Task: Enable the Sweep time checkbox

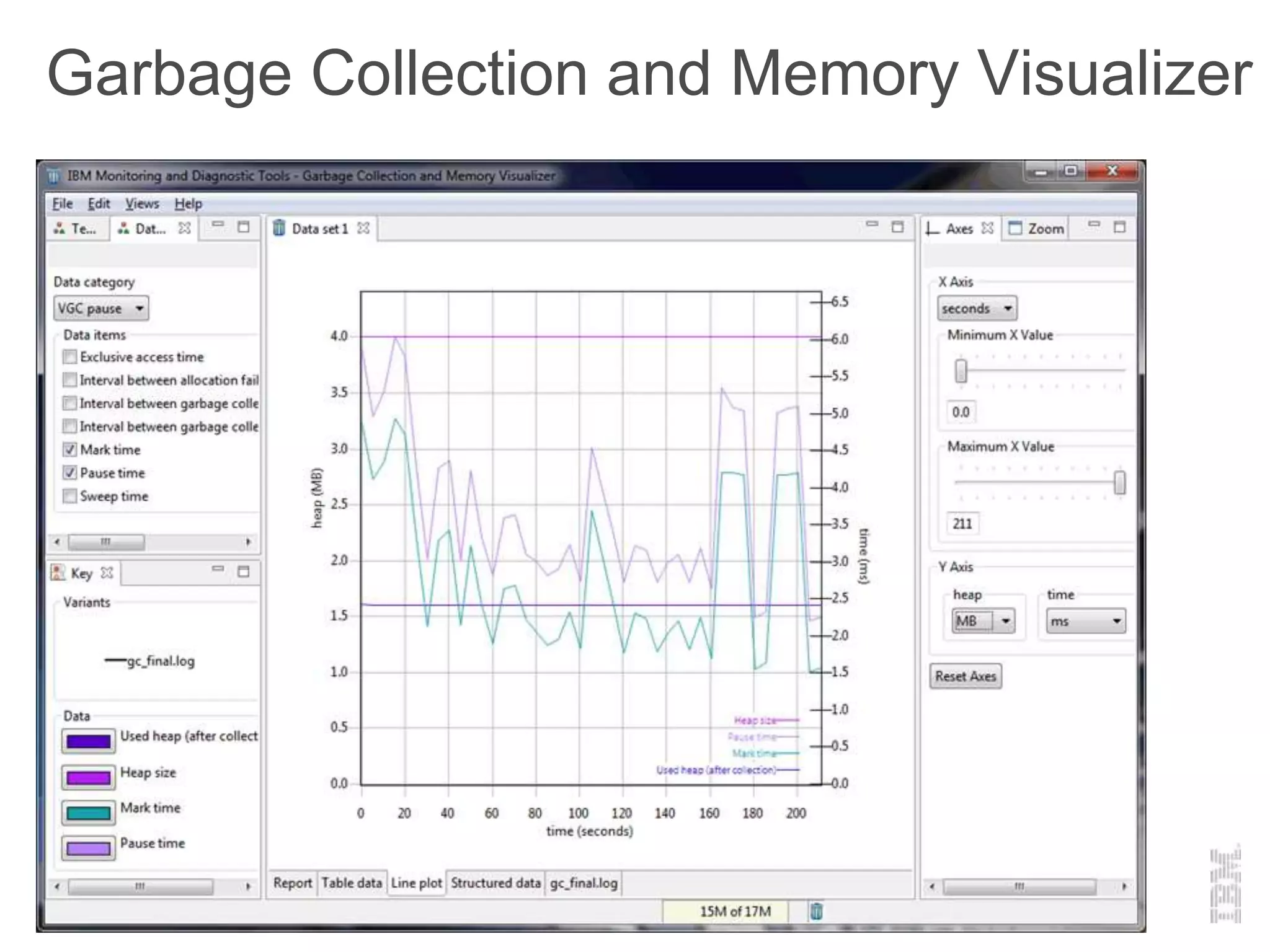Action: pyautogui.click(x=70, y=496)
